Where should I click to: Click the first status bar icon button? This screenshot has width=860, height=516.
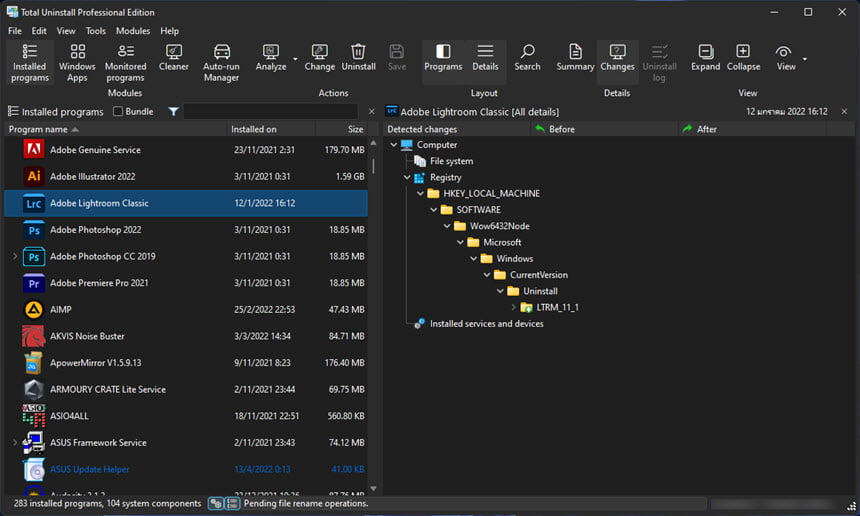coord(216,503)
